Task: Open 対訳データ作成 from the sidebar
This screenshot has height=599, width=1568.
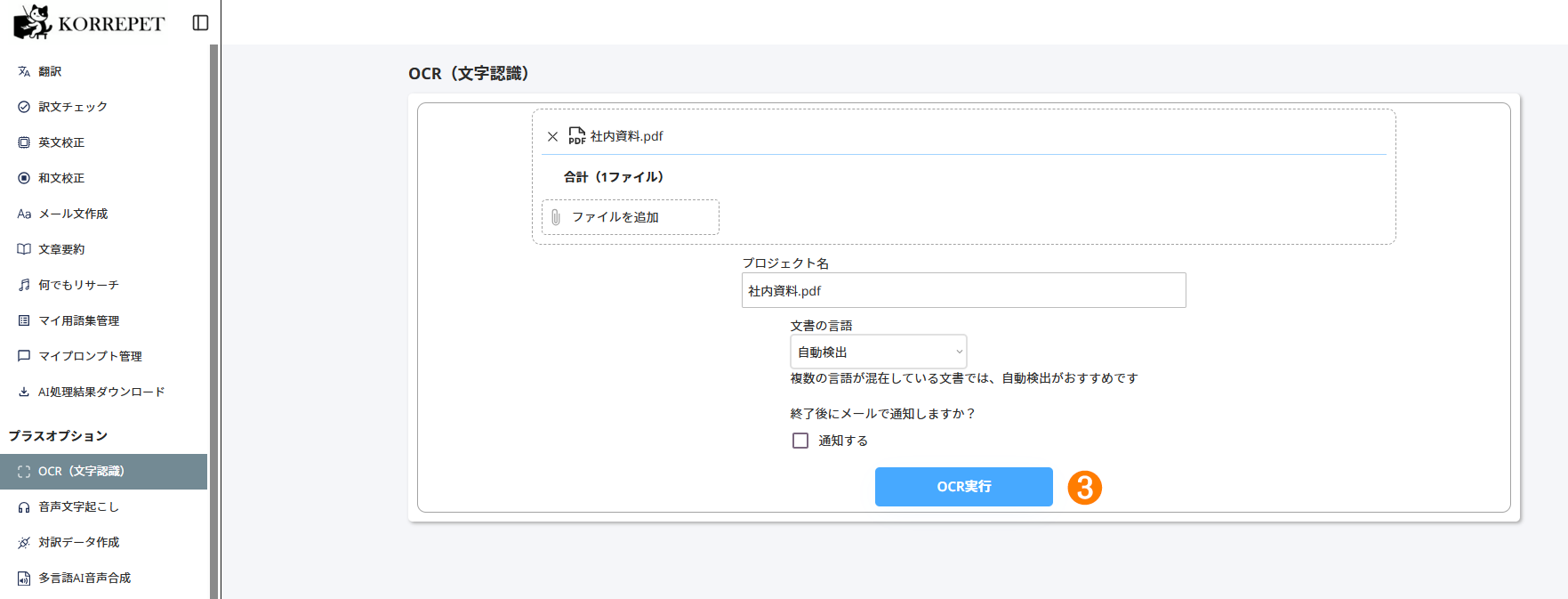Action: click(103, 543)
